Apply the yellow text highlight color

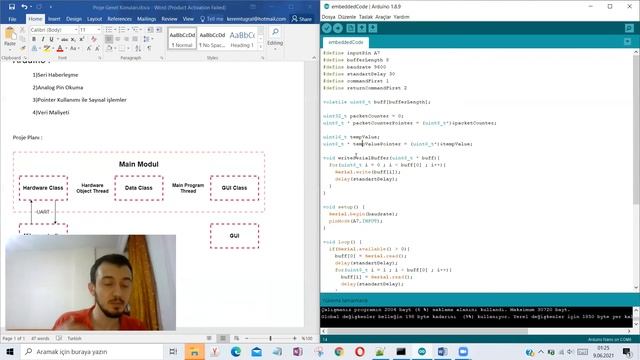47,49
